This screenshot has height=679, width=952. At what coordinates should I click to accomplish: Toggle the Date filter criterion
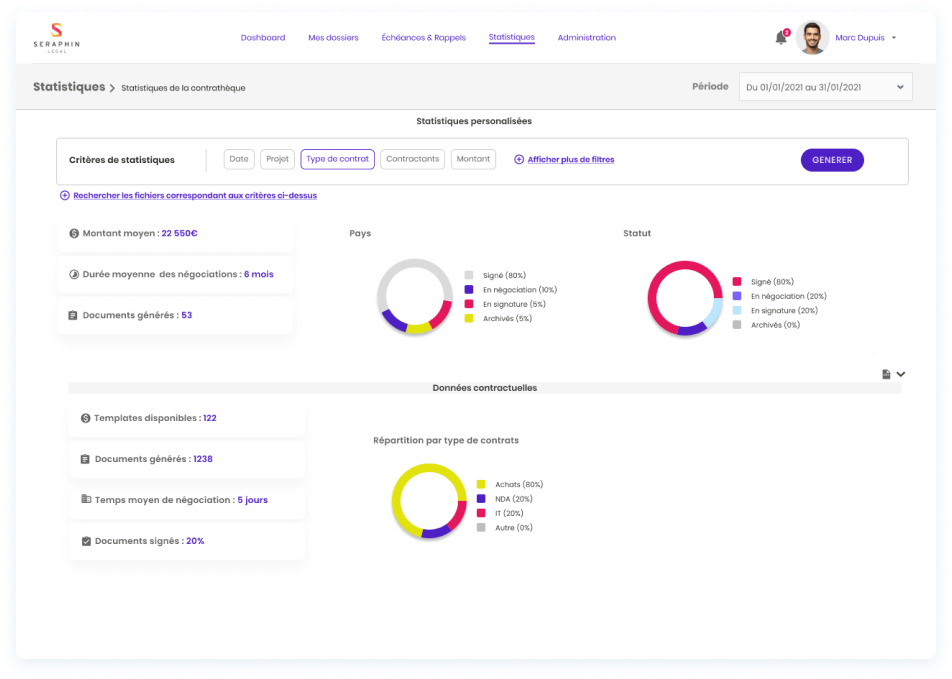click(x=238, y=158)
